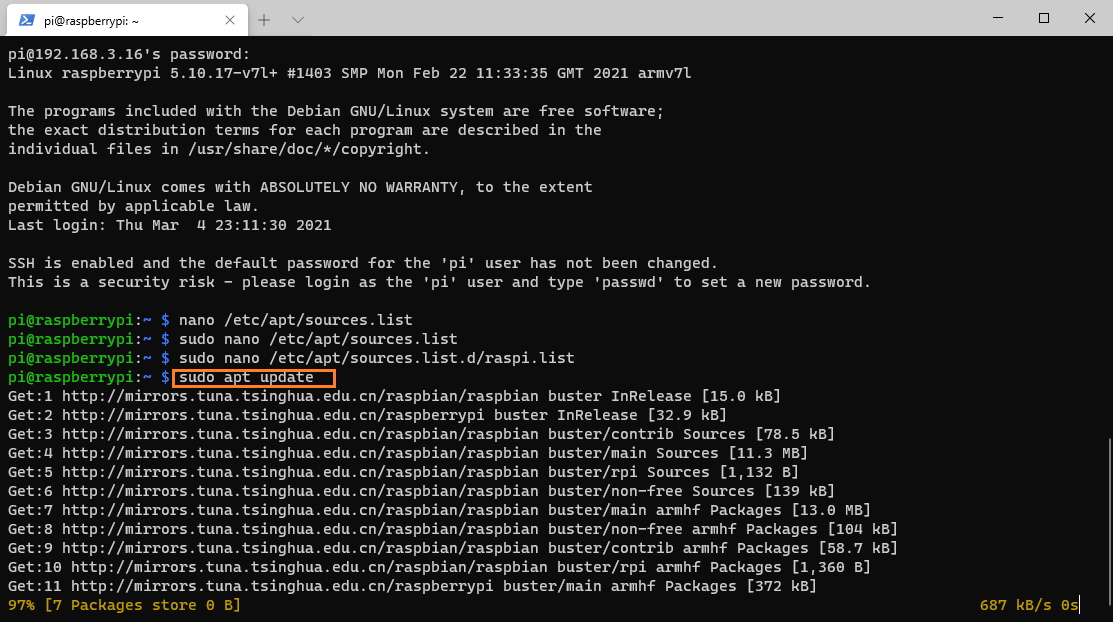
Task: Minimize the terminal window
Action: click(x=996, y=18)
